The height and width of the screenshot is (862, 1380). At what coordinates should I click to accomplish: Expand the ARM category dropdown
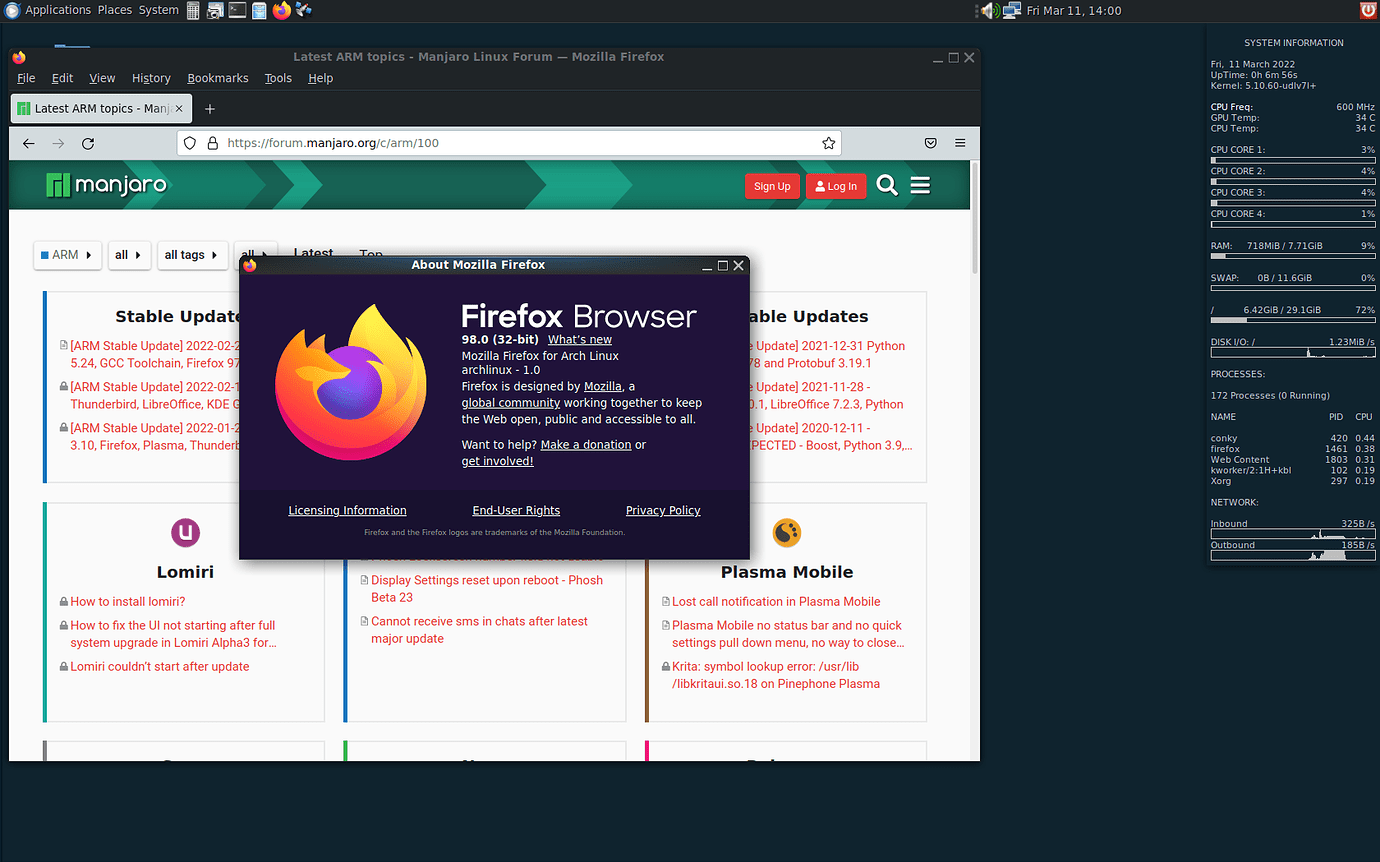(68, 255)
